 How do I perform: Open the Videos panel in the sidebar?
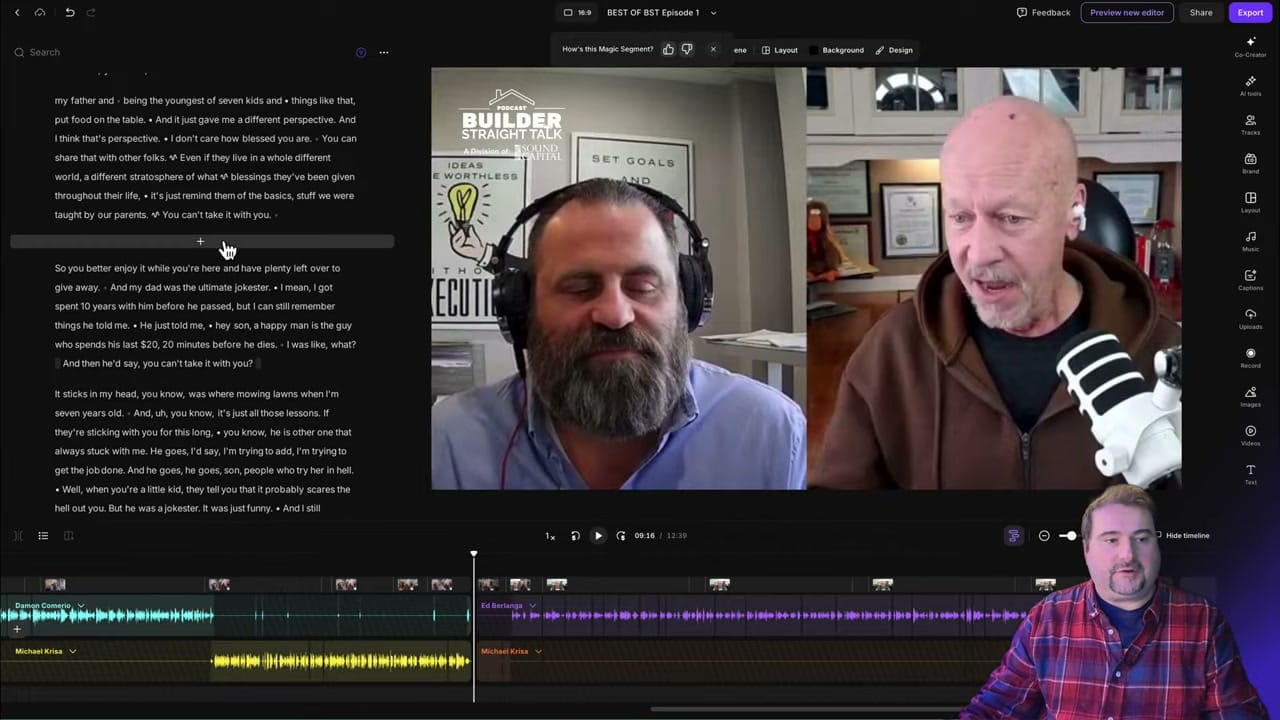point(1250,436)
